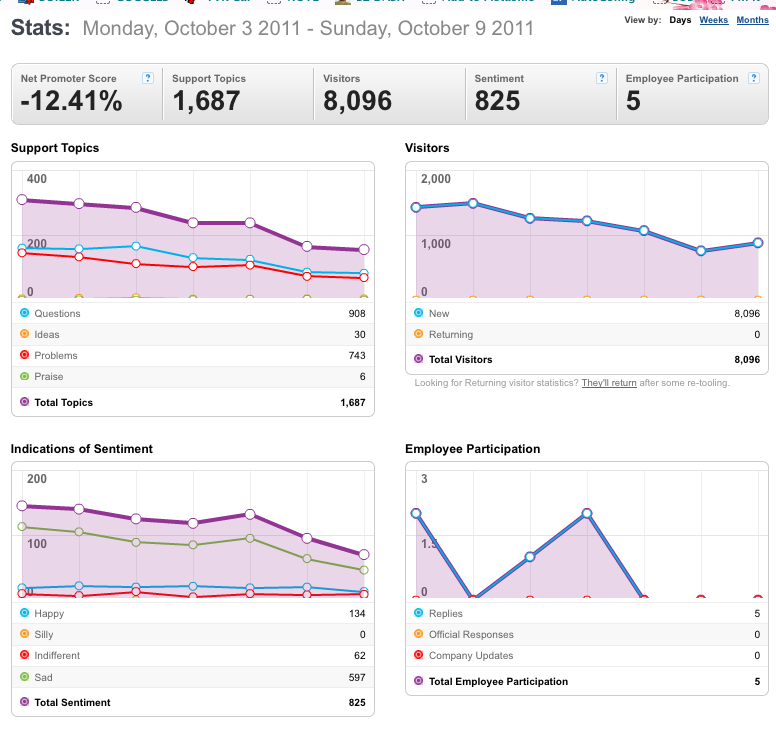The height and width of the screenshot is (747, 776).
Task: Click the Replies legend marker
Action: point(419,613)
